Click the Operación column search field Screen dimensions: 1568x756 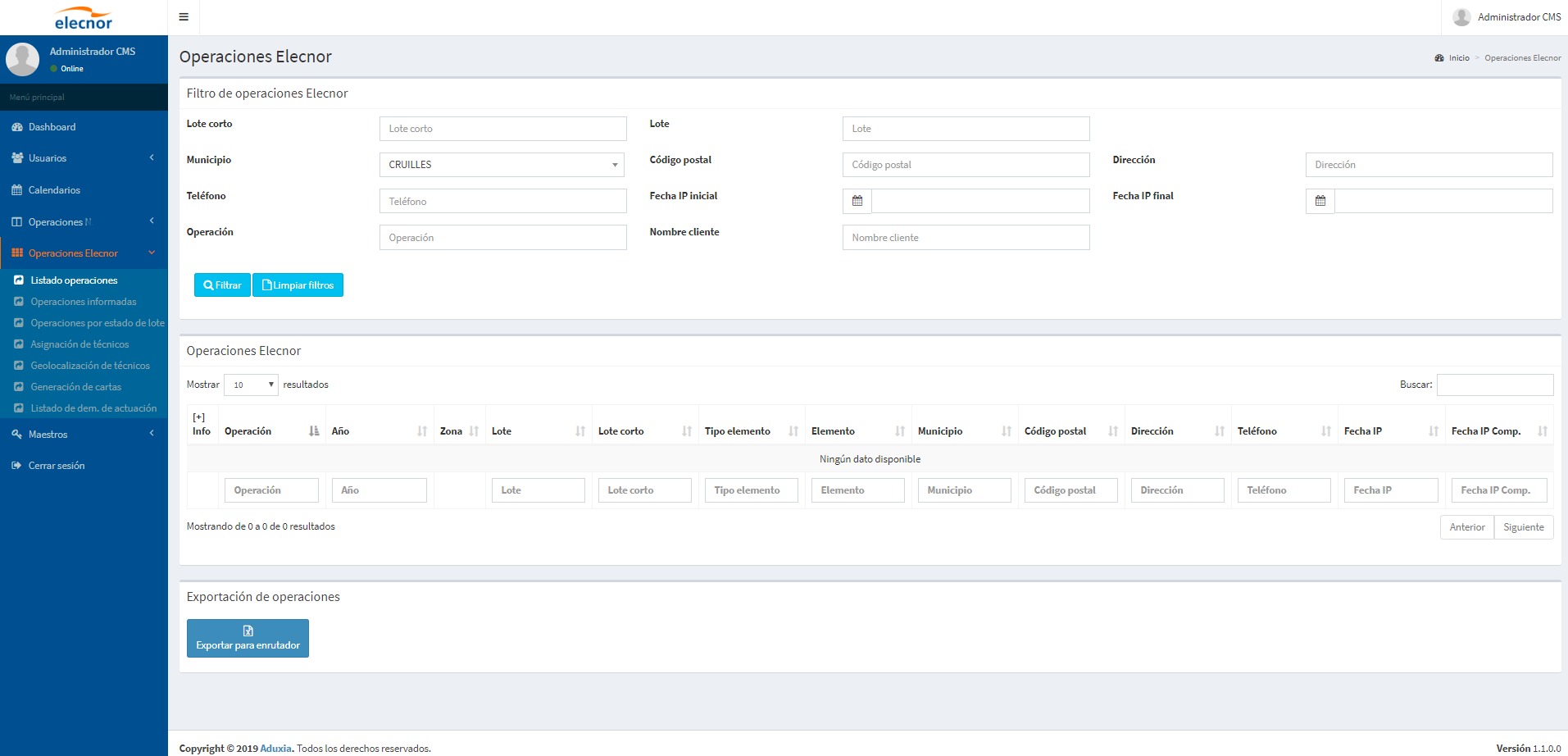271,490
